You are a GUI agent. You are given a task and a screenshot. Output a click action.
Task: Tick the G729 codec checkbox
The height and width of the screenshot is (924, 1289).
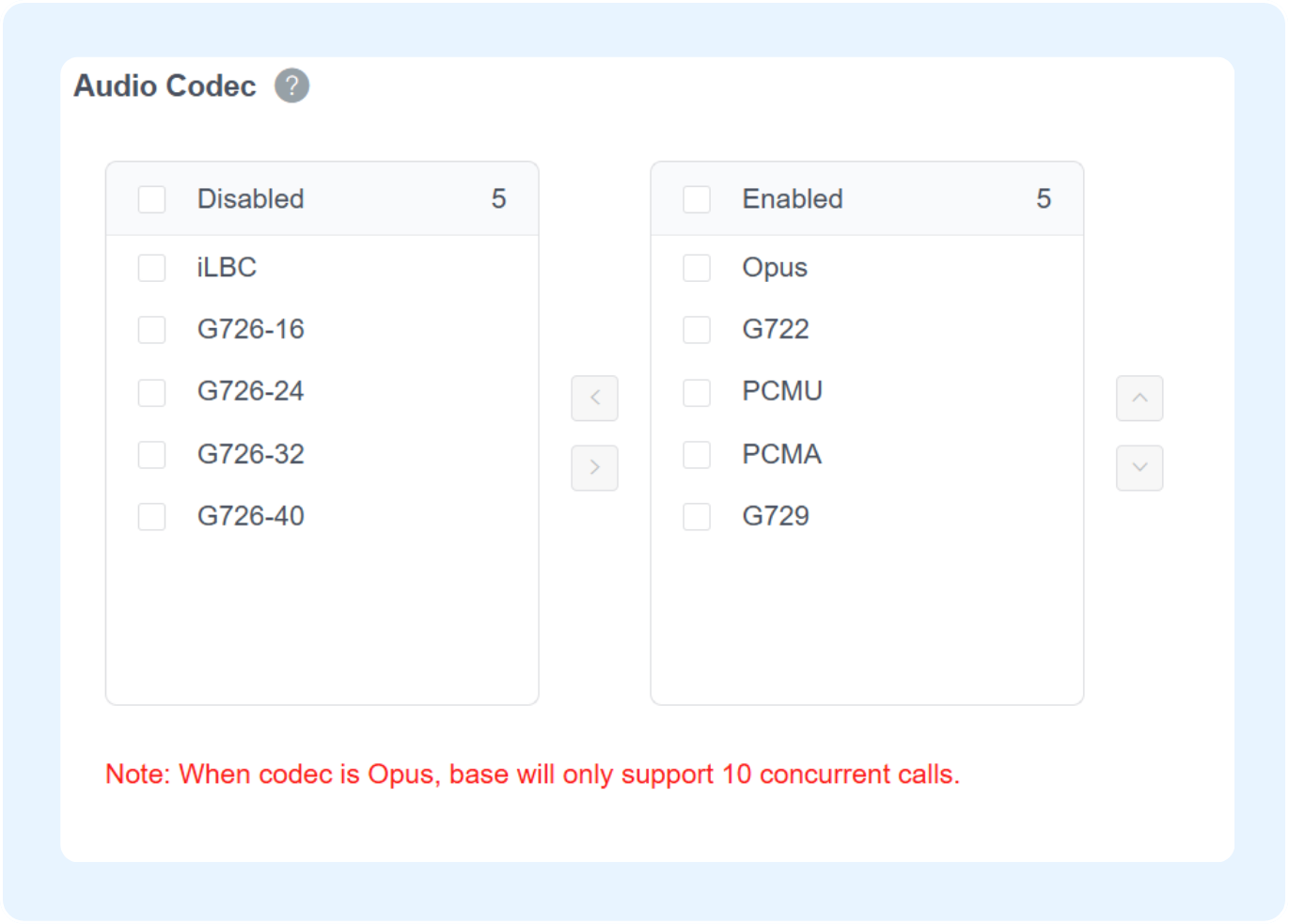pos(697,517)
